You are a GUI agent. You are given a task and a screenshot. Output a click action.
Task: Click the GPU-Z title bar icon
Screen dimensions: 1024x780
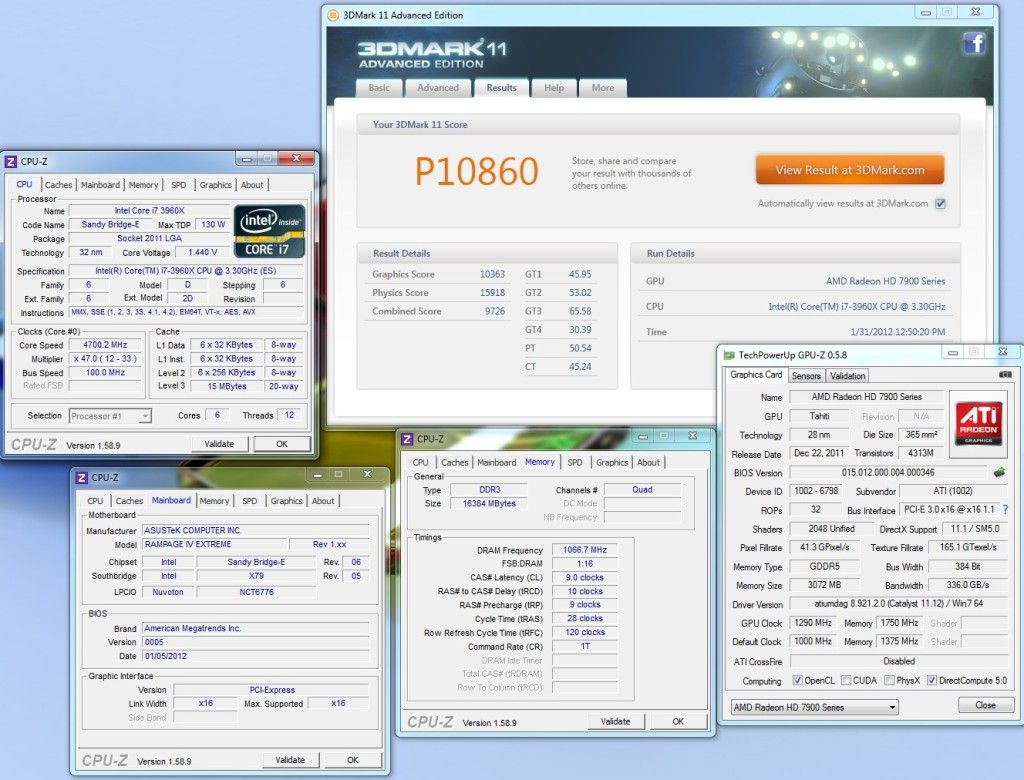[x=729, y=355]
